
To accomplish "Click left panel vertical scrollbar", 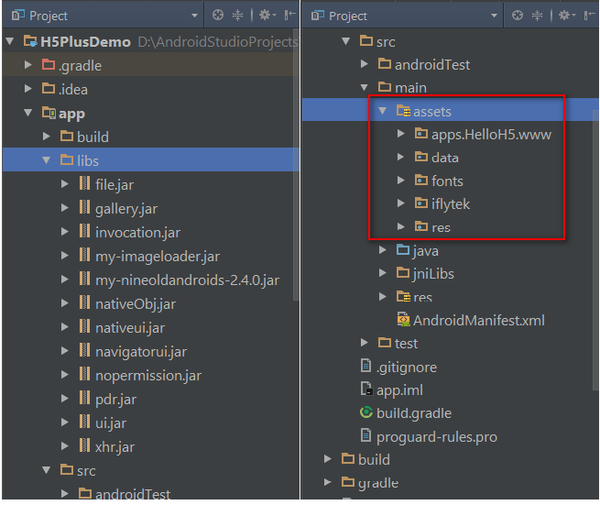I will click(296, 165).
